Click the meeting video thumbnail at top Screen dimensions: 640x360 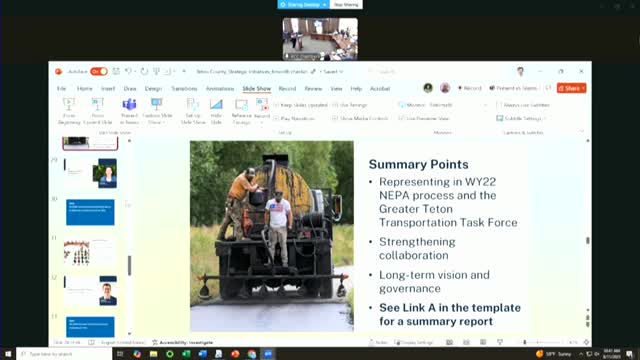[x=320, y=39]
